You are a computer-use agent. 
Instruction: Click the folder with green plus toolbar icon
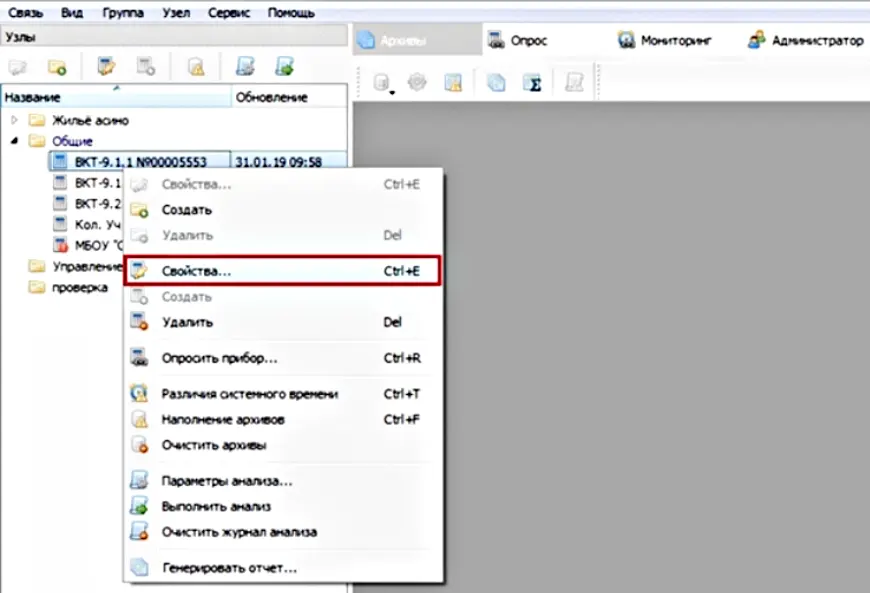[57, 67]
